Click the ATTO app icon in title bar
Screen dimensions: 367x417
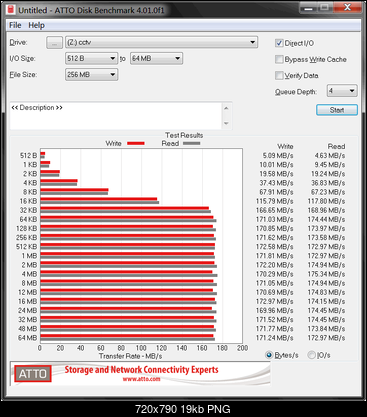[11, 10]
